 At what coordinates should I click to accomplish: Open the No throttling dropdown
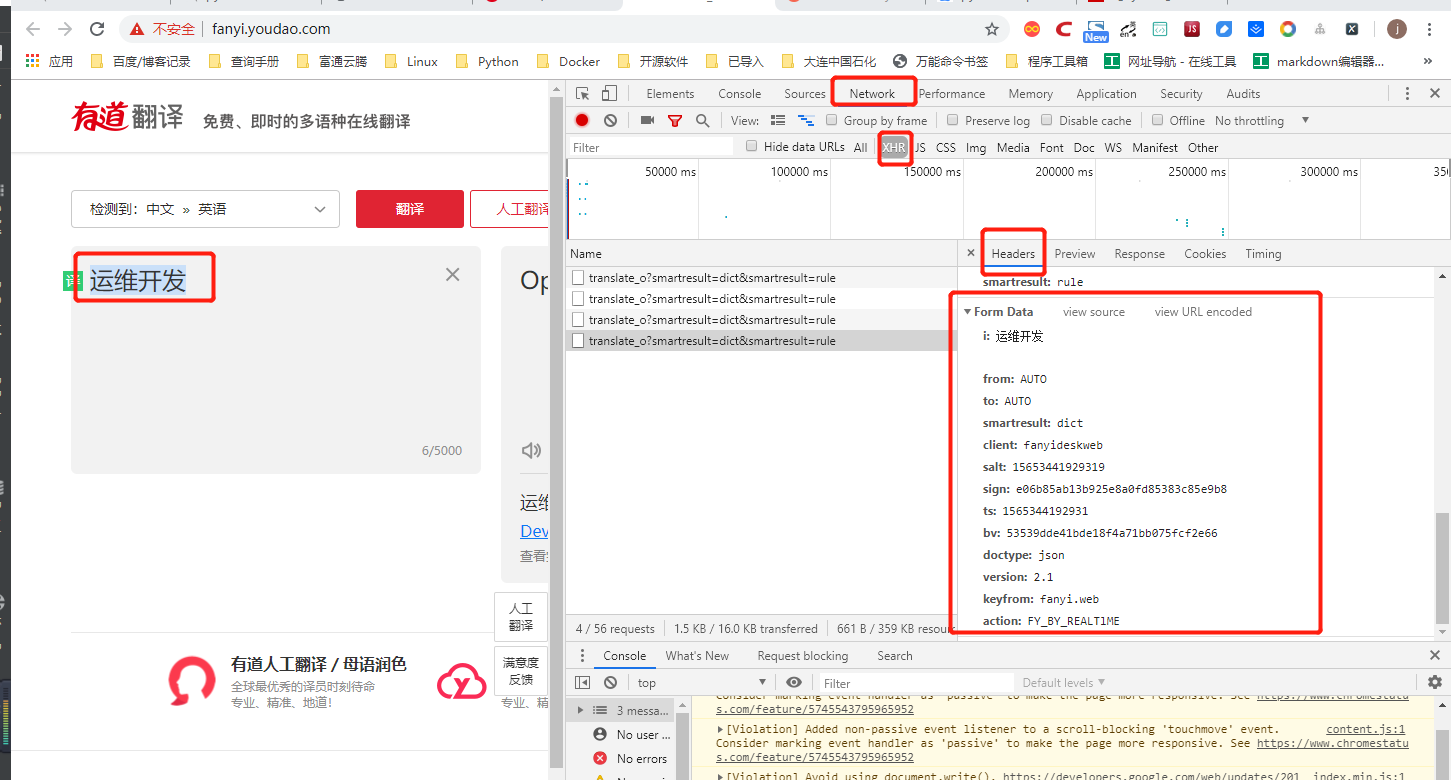(x=1262, y=121)
